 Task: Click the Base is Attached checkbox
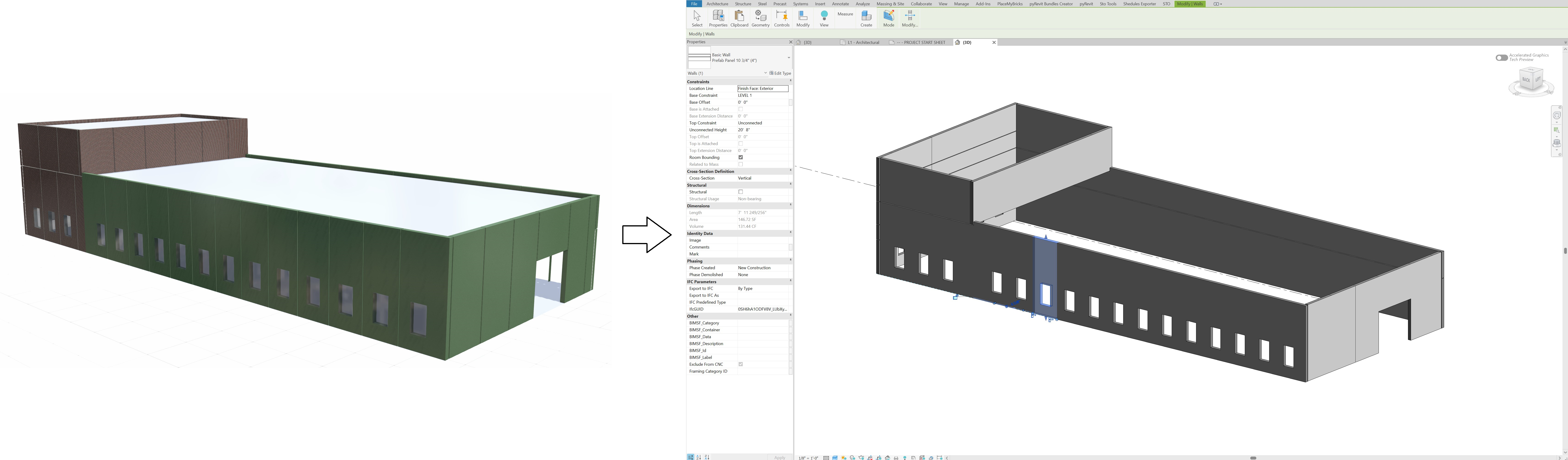click(741, 109)
